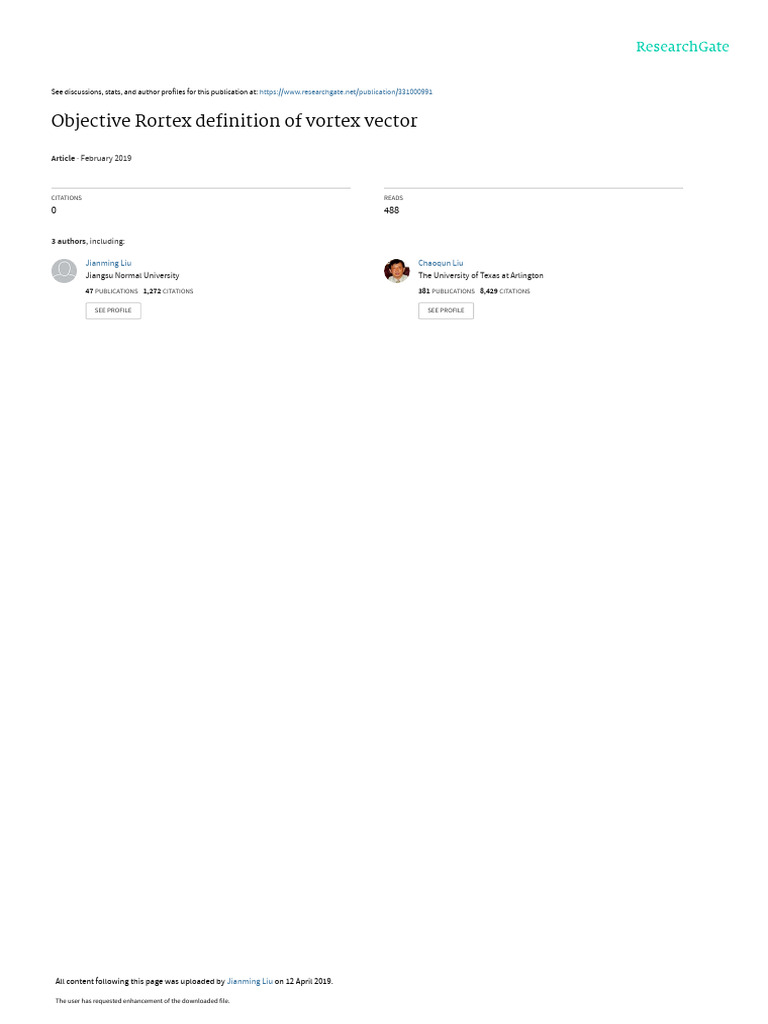The image size is (768, 1024).
Task: Click the 47 publications stat
Action: click(x=112, y=291)
